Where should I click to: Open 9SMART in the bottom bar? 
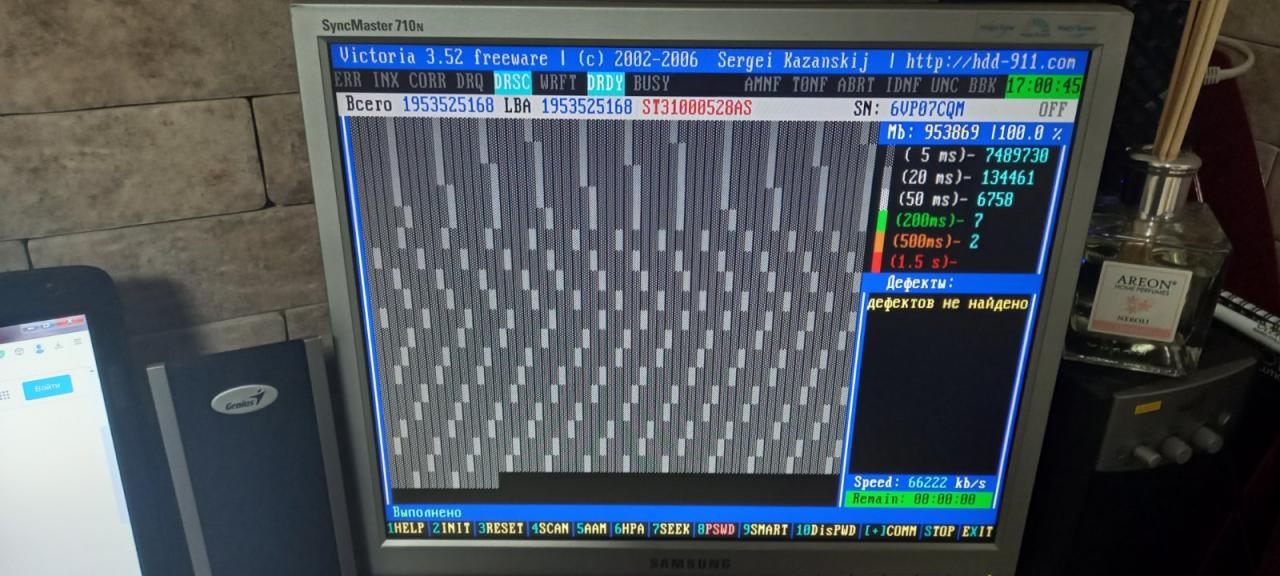pyautogui.click(x=765, y=530)
